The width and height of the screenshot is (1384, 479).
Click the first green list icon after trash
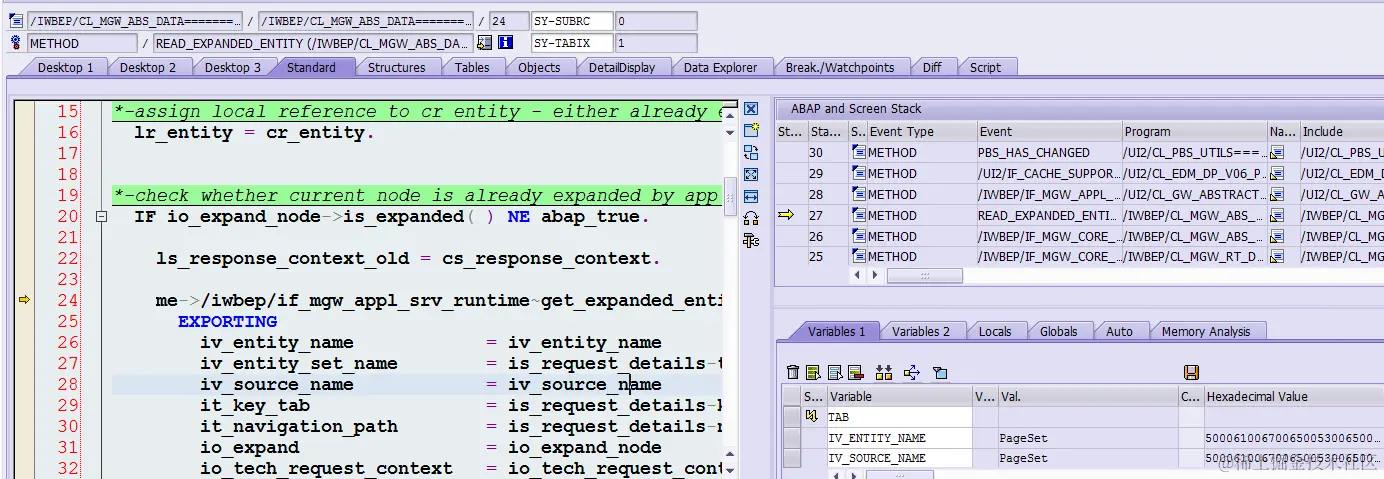coord(813,372)
